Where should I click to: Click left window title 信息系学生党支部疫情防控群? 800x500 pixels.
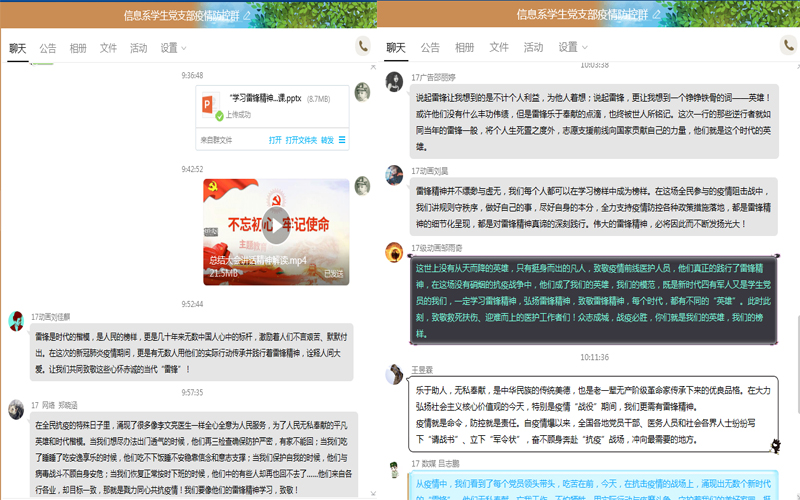[x=182, y=15]
